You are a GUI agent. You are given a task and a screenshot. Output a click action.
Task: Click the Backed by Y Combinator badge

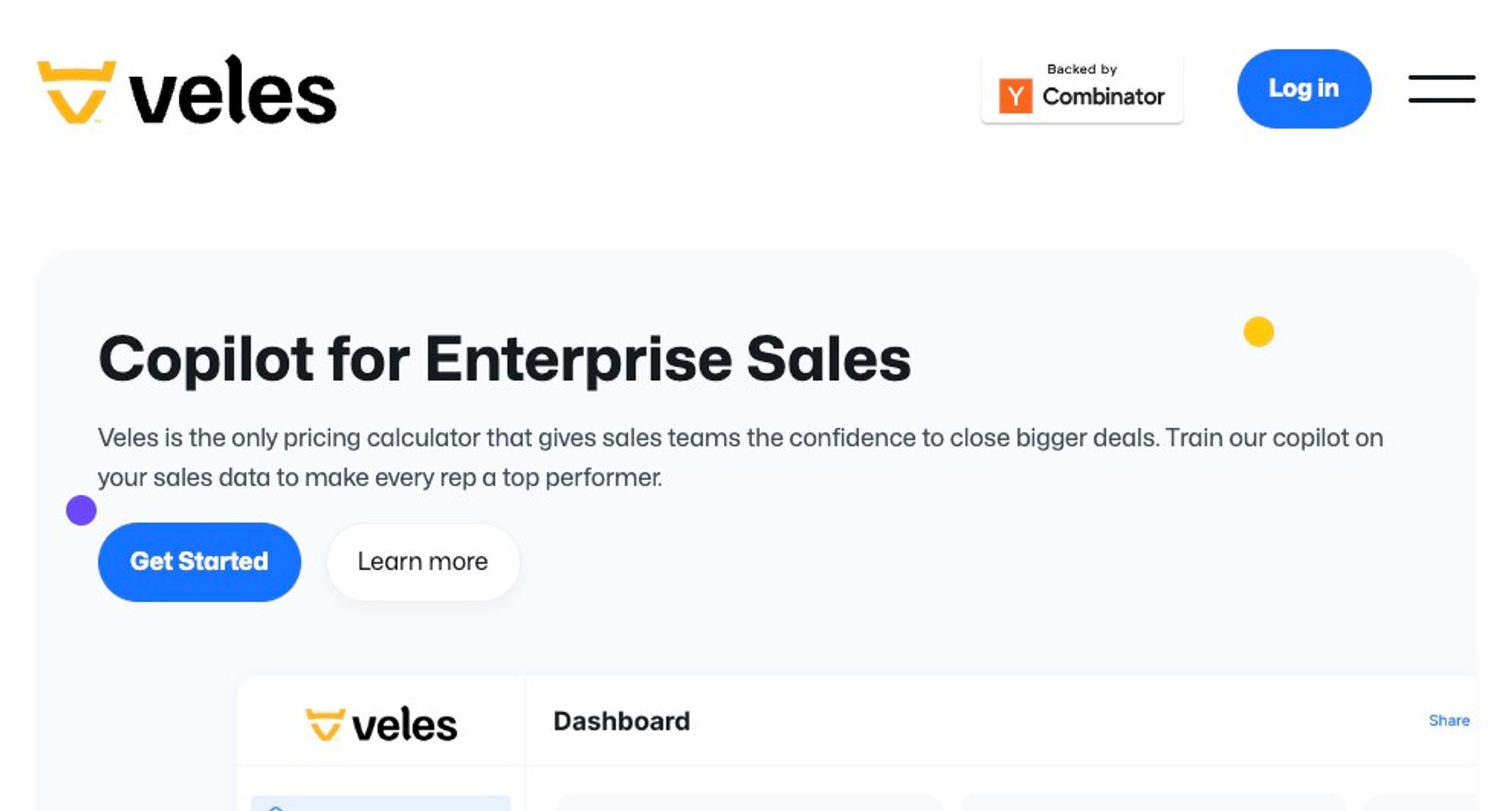pos(1082,88)
